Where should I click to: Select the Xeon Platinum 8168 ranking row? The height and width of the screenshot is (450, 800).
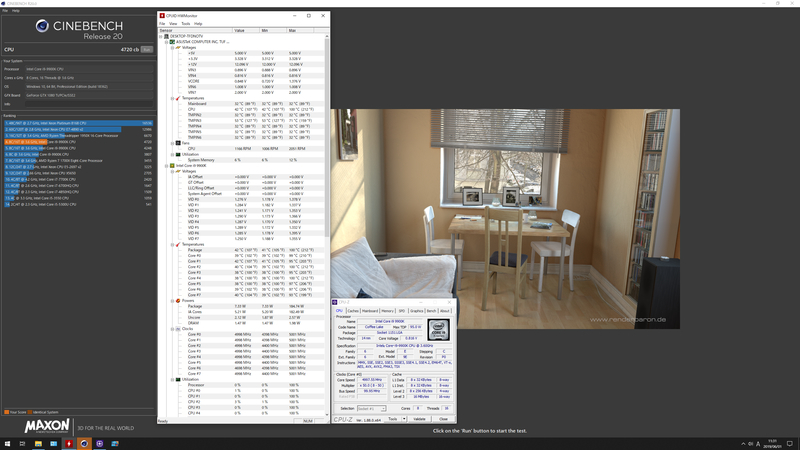coord(79,123)
